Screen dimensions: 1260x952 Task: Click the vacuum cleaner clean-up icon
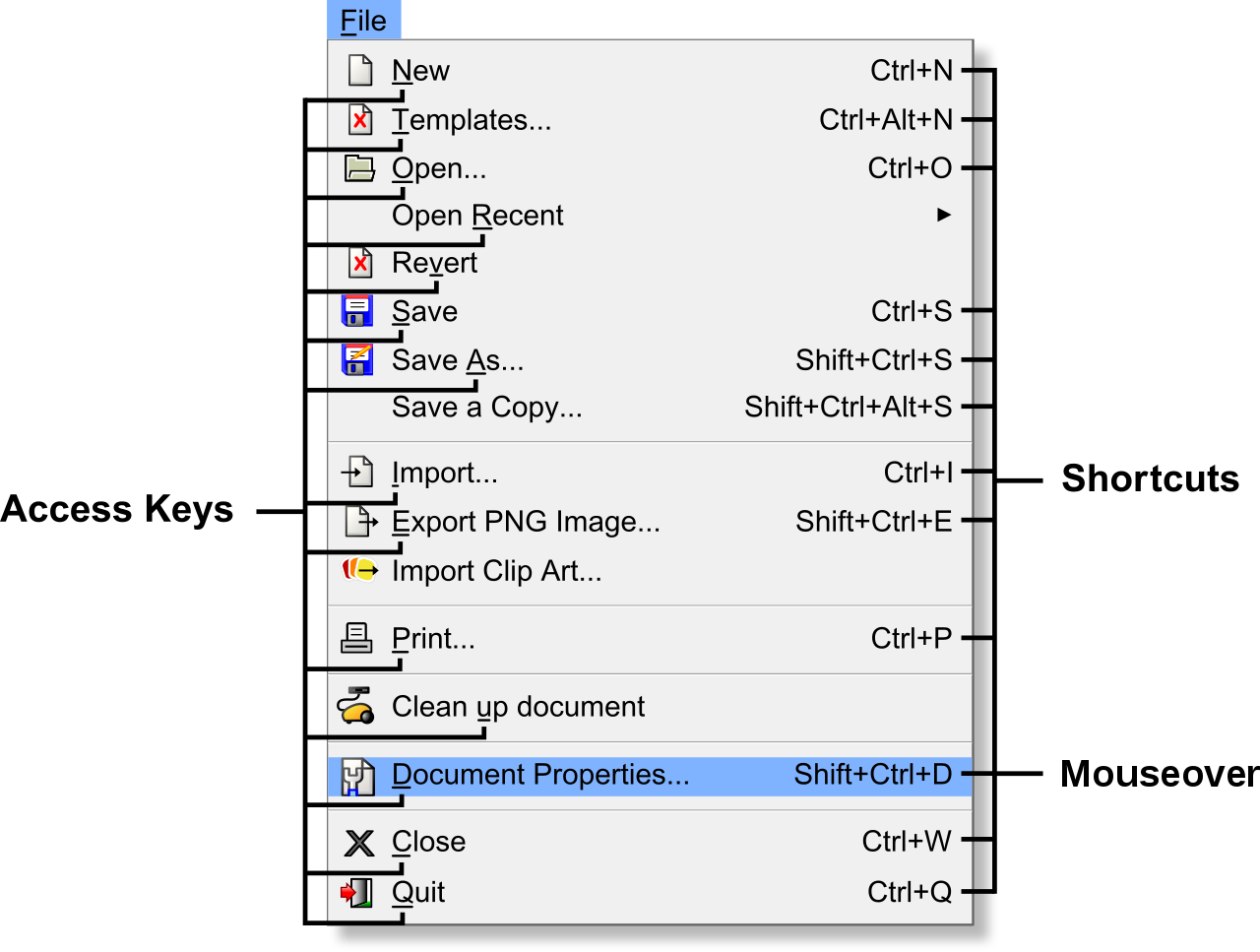click(x=355, y=705)
